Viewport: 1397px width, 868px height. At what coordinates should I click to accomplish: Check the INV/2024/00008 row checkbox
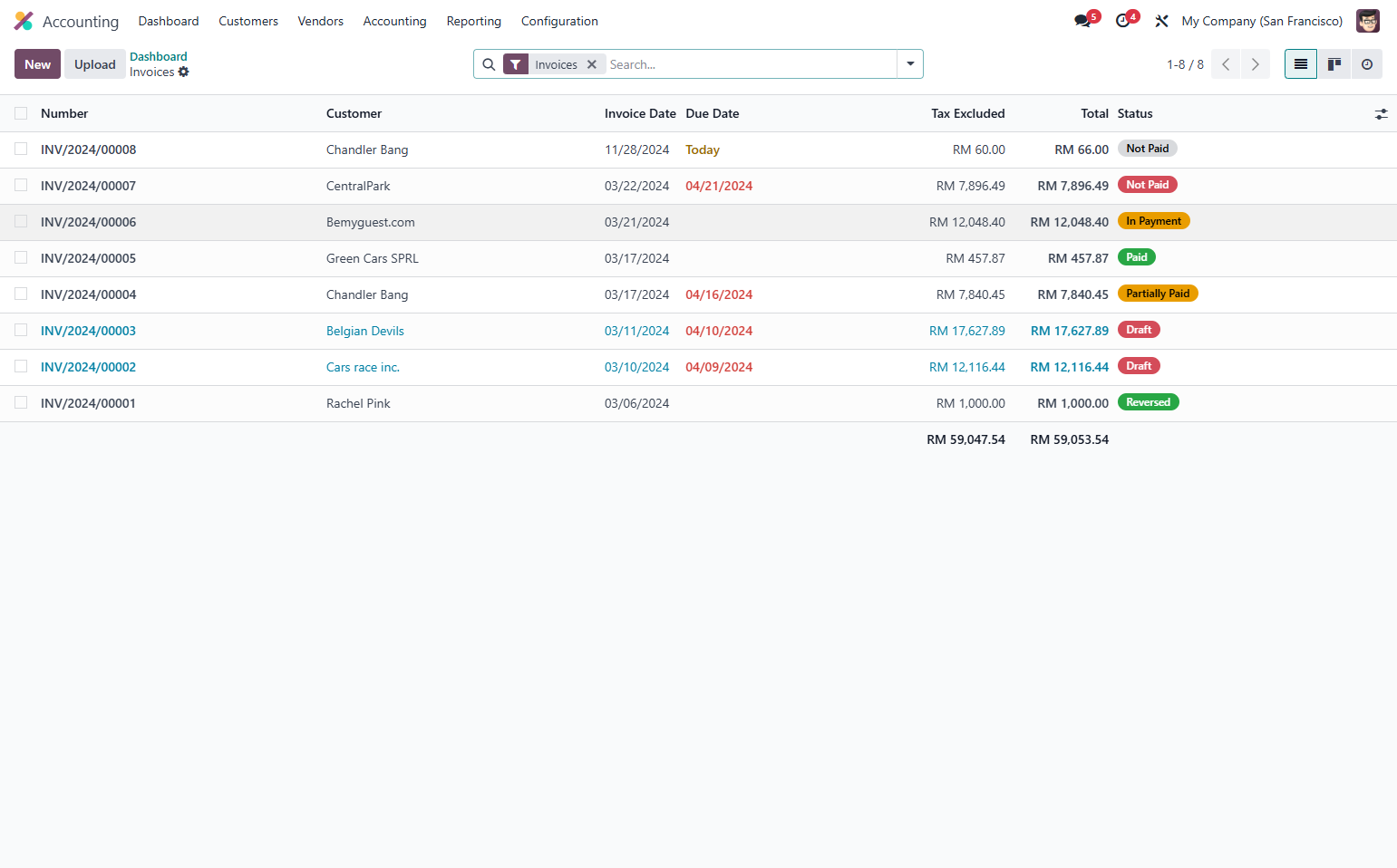pos(21,149)
